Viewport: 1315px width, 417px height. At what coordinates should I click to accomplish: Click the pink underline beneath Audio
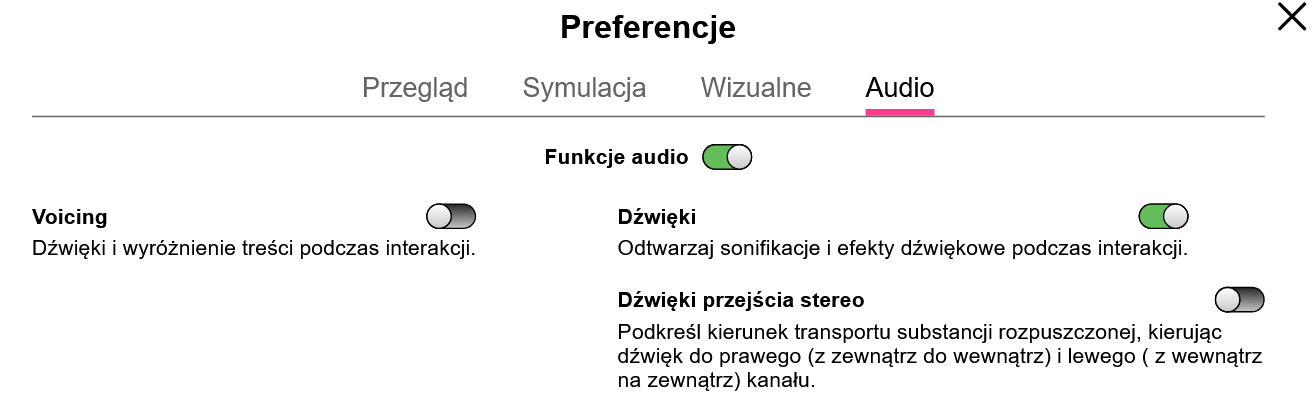(x=899, y=112)
